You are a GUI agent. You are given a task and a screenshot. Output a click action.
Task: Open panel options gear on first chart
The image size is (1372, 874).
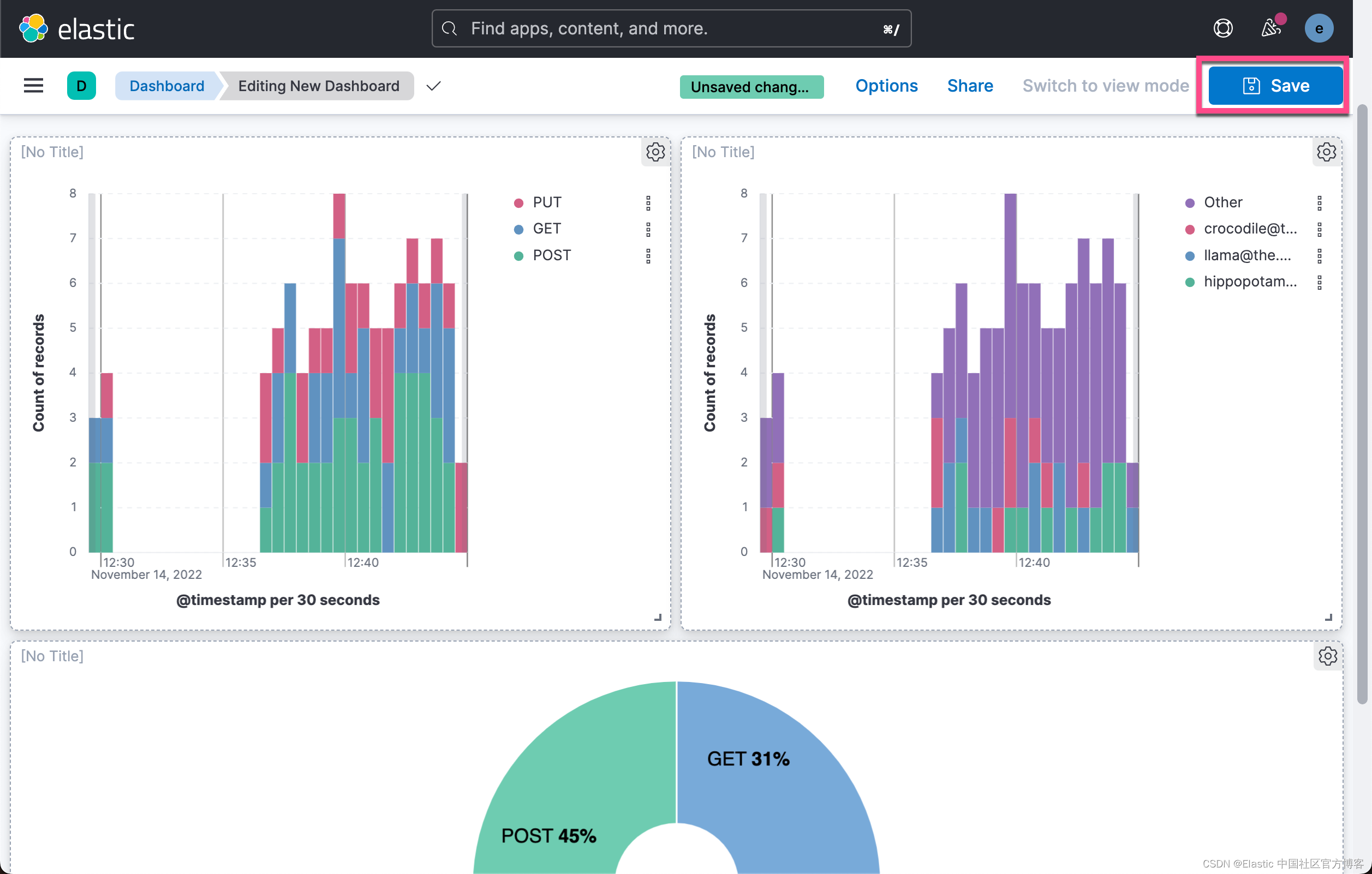pyautogui.click(x=655, y=152)
